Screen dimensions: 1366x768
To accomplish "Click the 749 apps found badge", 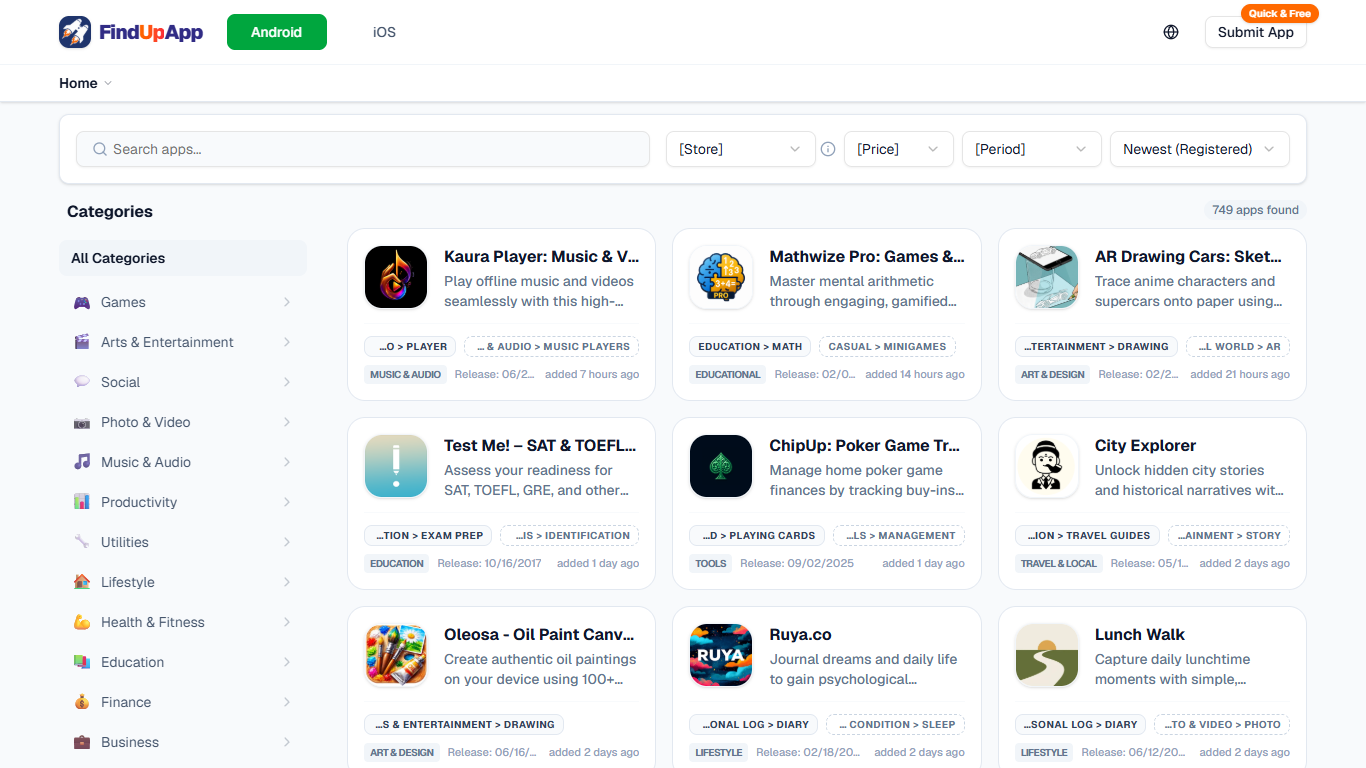I will point(1255,210).
